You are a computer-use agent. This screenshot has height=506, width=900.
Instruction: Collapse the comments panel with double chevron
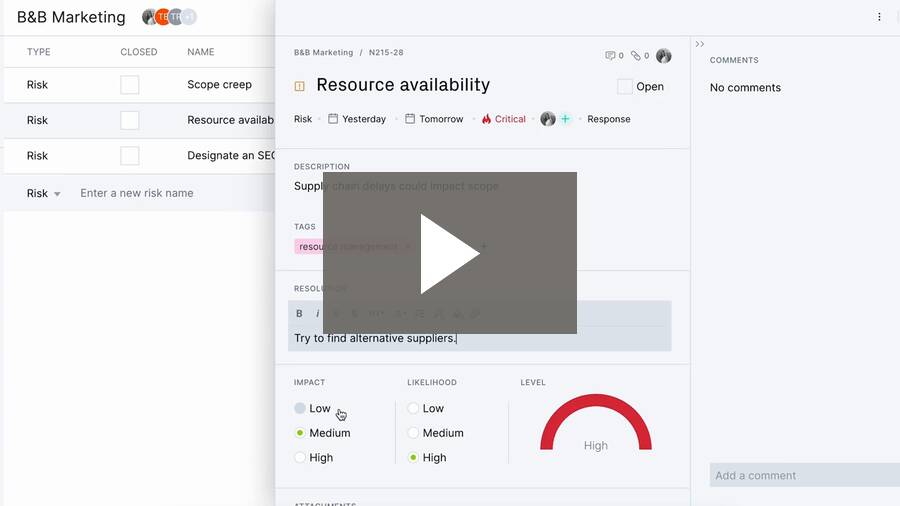click(700, 44)
